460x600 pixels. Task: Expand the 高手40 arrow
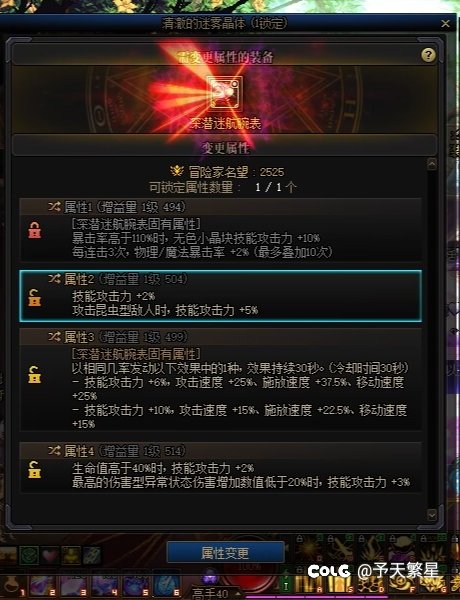coord(238,594)
